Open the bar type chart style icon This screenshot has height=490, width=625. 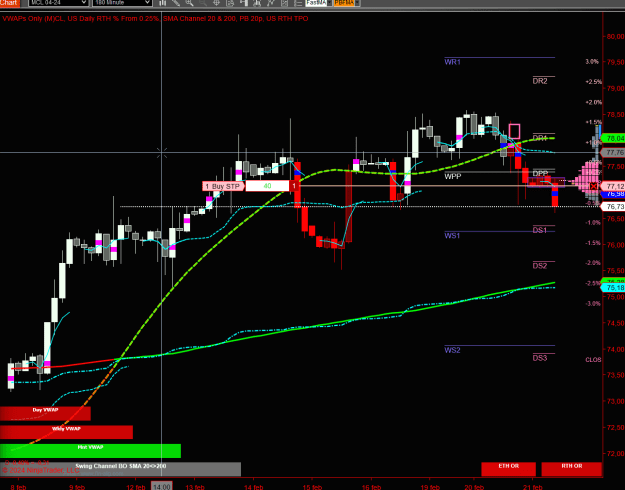tap(163, 3)
